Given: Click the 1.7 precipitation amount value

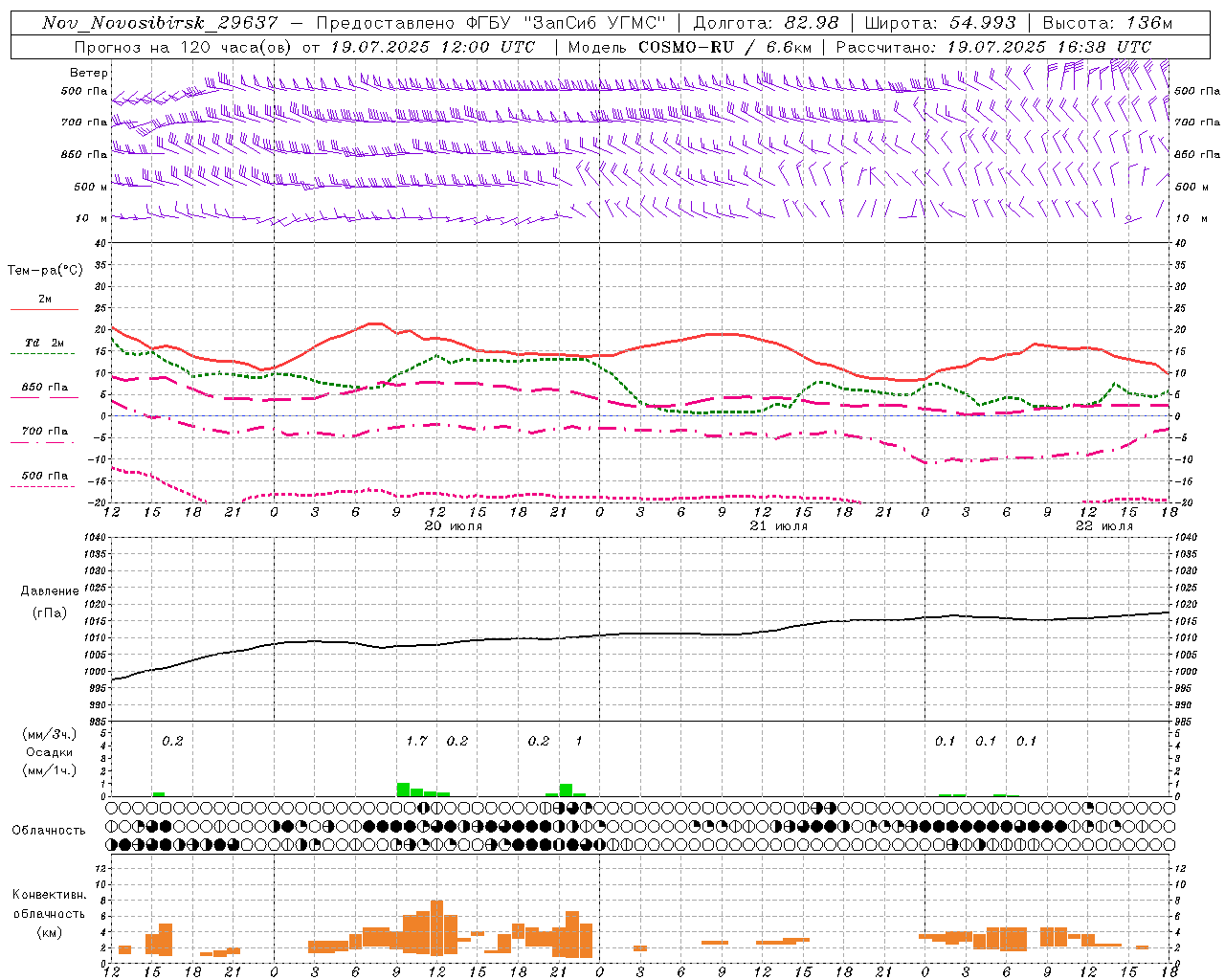Looking at the screenshot, I should (416, 742).
